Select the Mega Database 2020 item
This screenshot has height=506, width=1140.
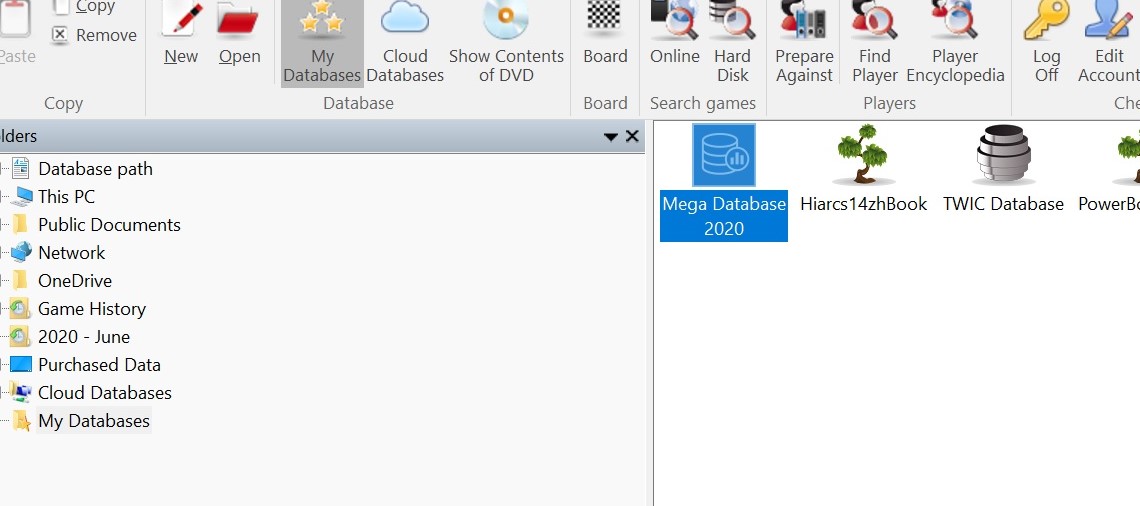pos(724,182)
